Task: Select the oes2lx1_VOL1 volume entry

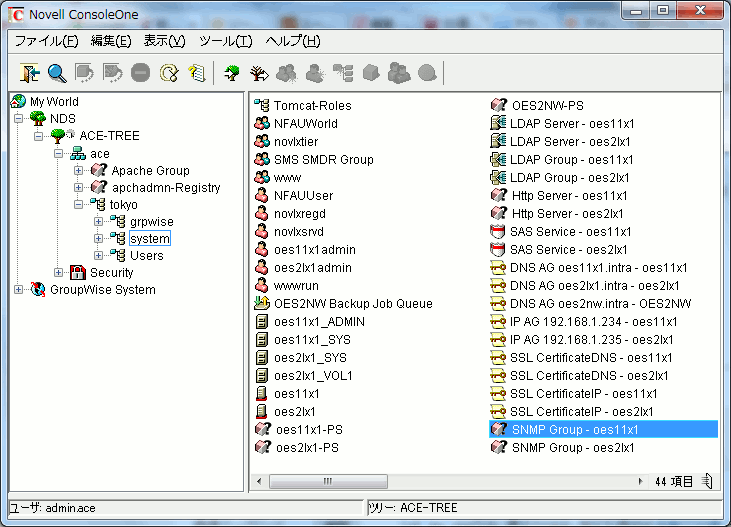Action: (313, 375)
